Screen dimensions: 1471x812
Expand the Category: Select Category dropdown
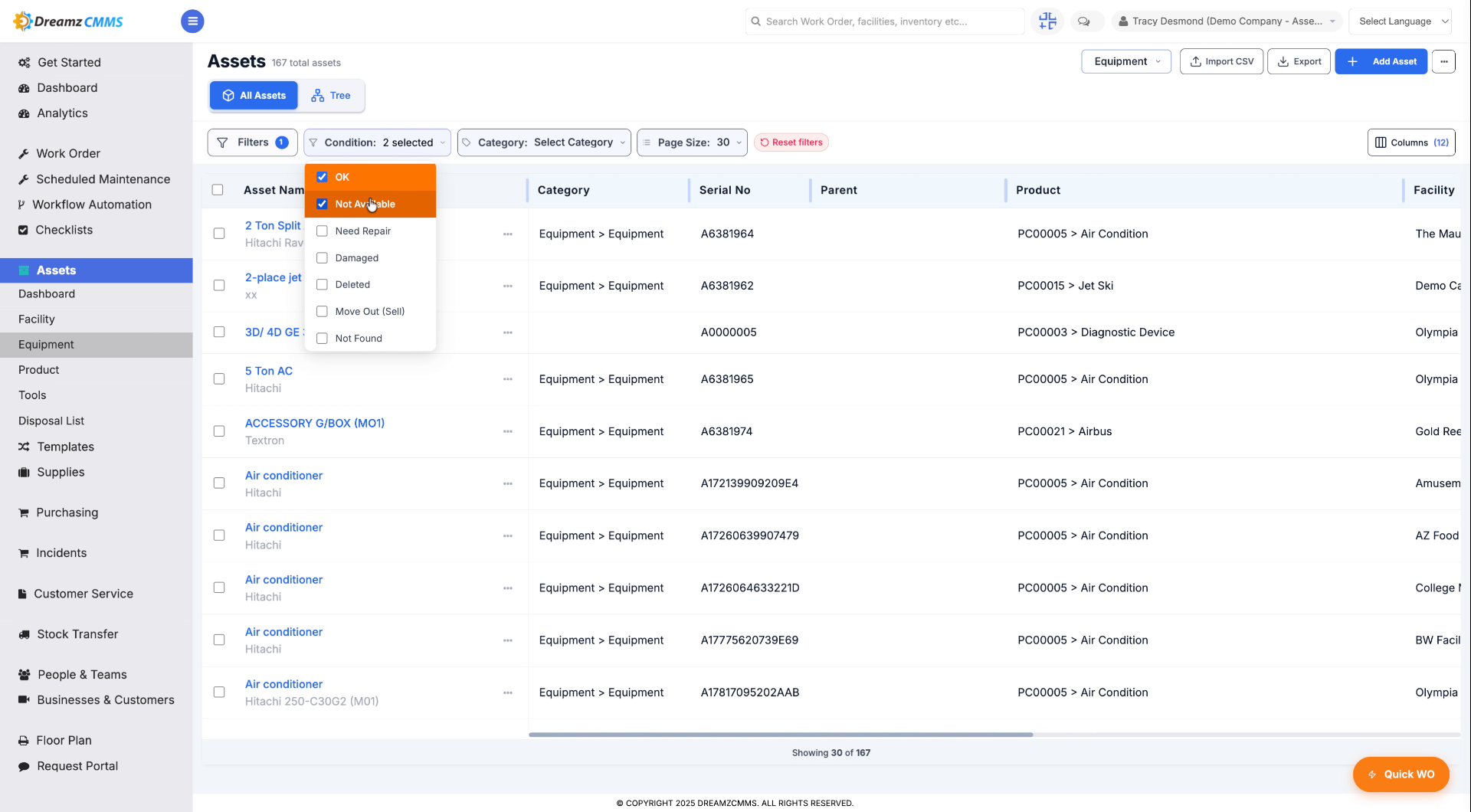point(544,142)
